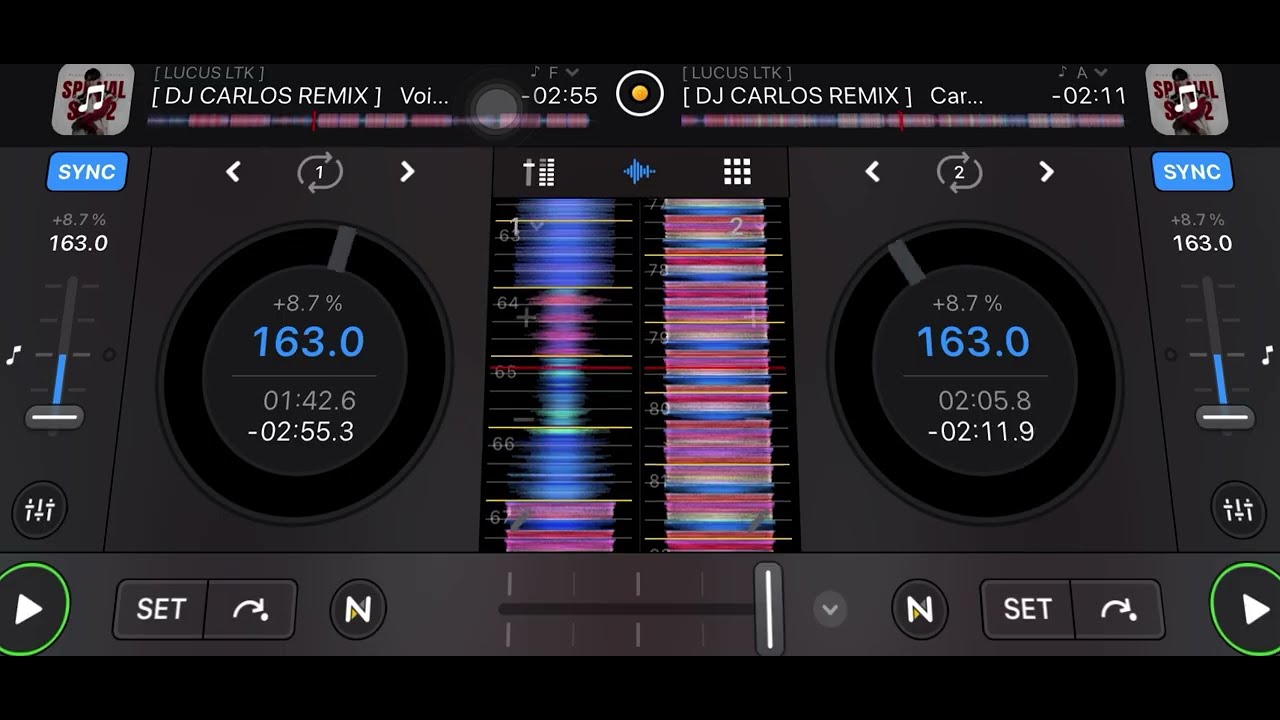This screenshot has width=1280, height=720.
Task: Click the right deck jog wheel BPM 163.0
Action: (973, 342)
